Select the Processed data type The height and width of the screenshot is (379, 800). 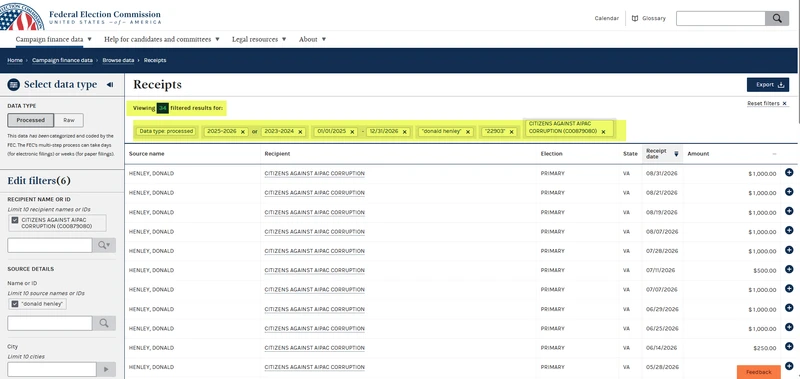pos(31,120)
